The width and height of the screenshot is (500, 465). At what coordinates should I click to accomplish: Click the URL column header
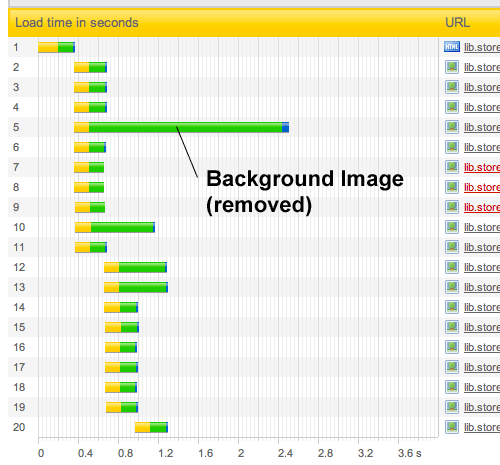457,23
